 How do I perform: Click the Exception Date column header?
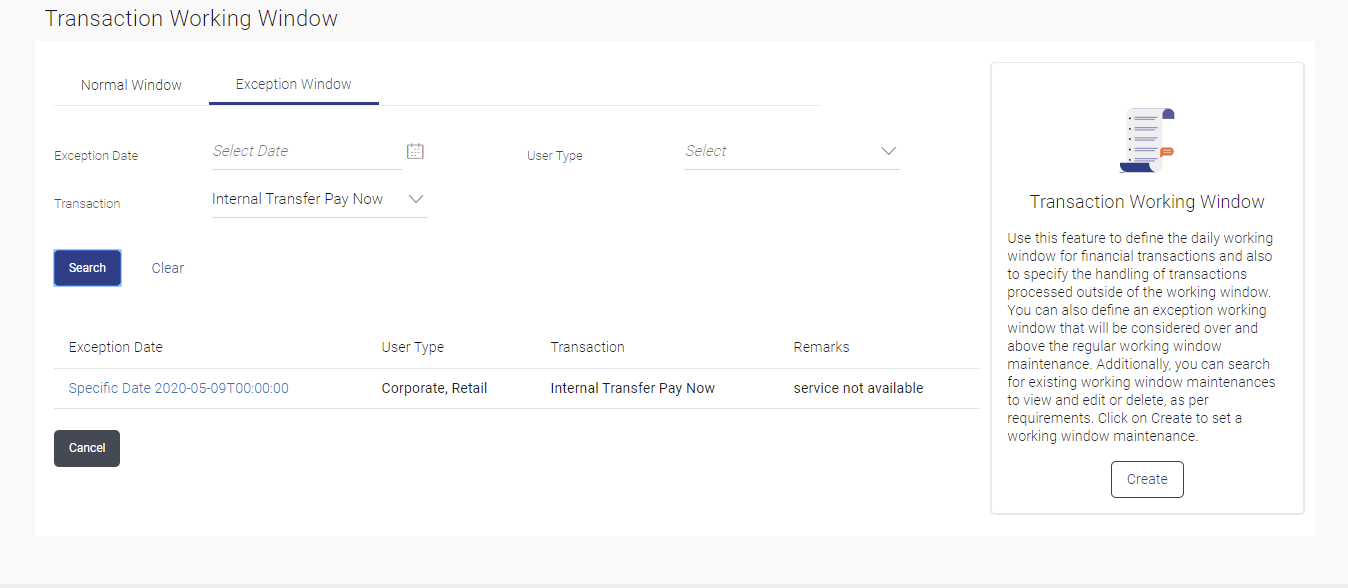pos(116,347)
